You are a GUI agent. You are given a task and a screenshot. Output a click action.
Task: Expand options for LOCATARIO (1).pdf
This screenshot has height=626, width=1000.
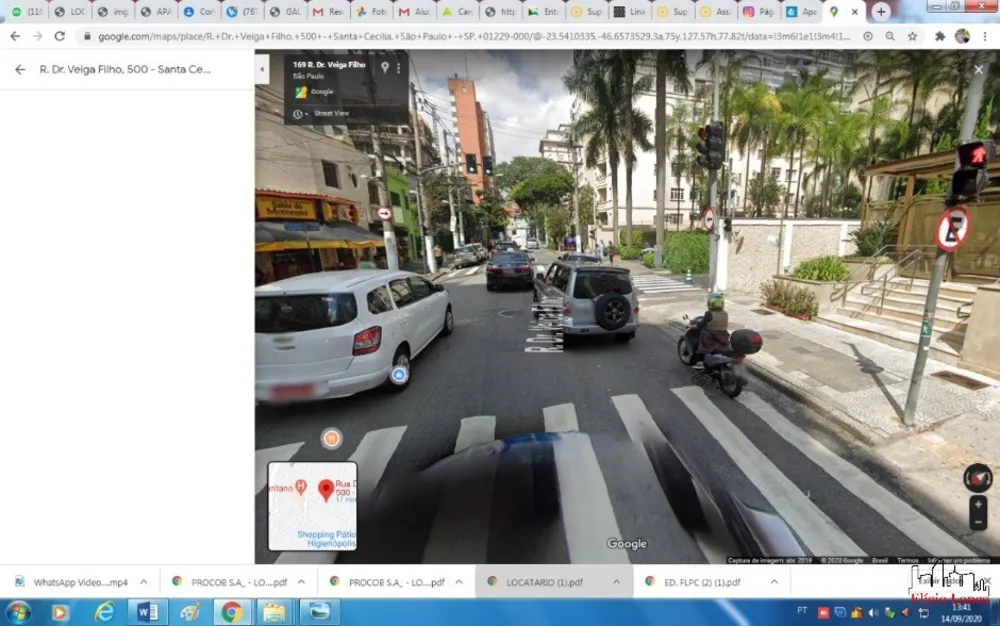(x=616, y=582)
